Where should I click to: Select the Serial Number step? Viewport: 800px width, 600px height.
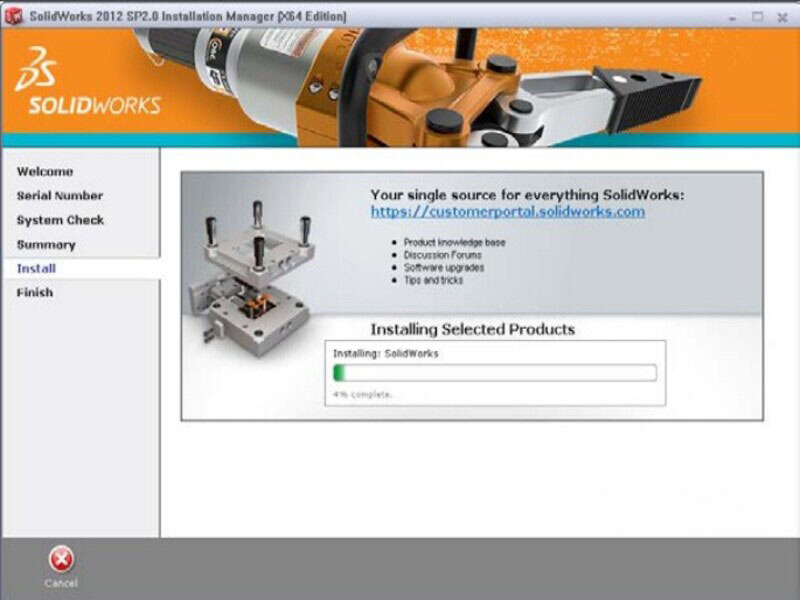(x=60, y=195)
